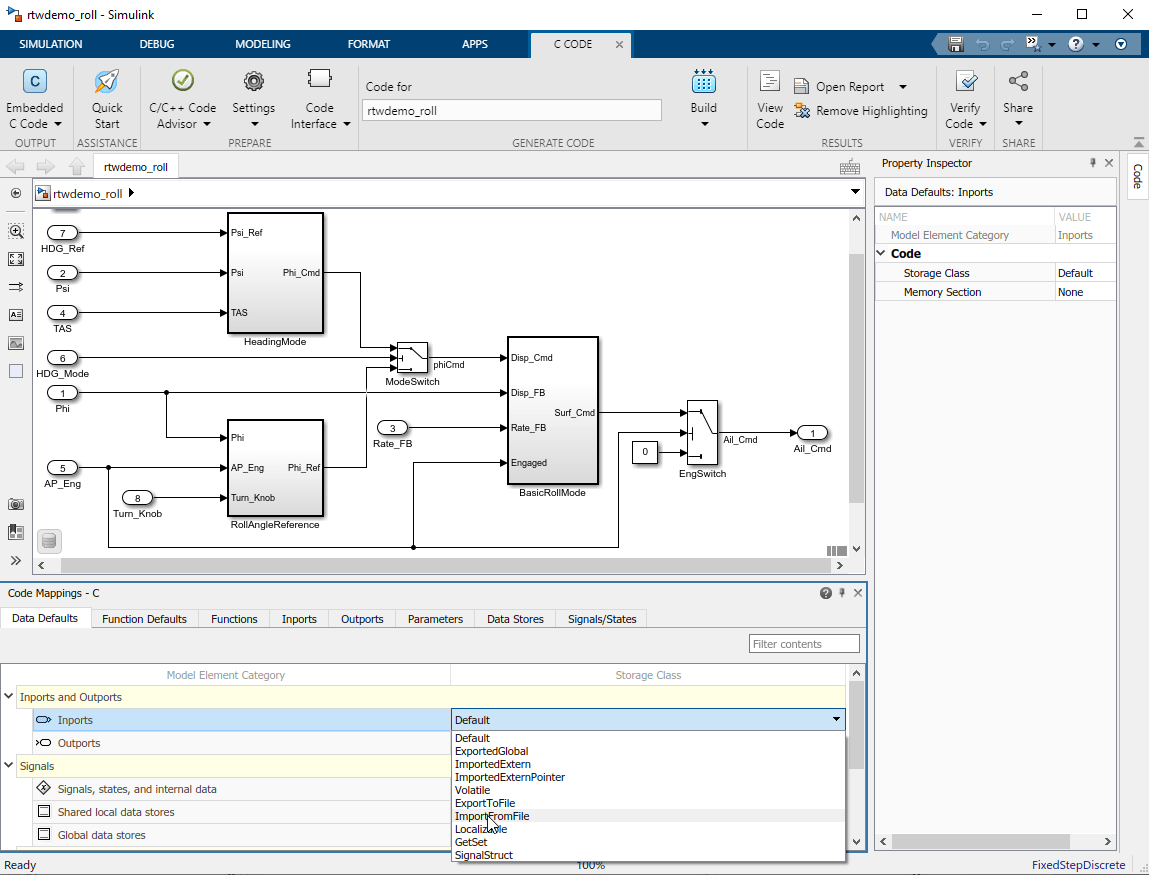Choose GetSet storage class option

[471, 842]
